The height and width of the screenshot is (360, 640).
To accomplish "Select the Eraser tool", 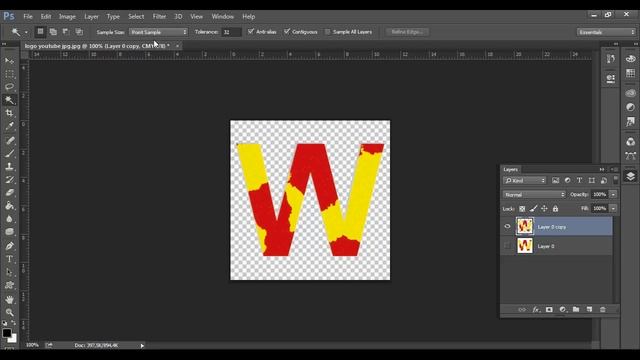I will point(9,193).
